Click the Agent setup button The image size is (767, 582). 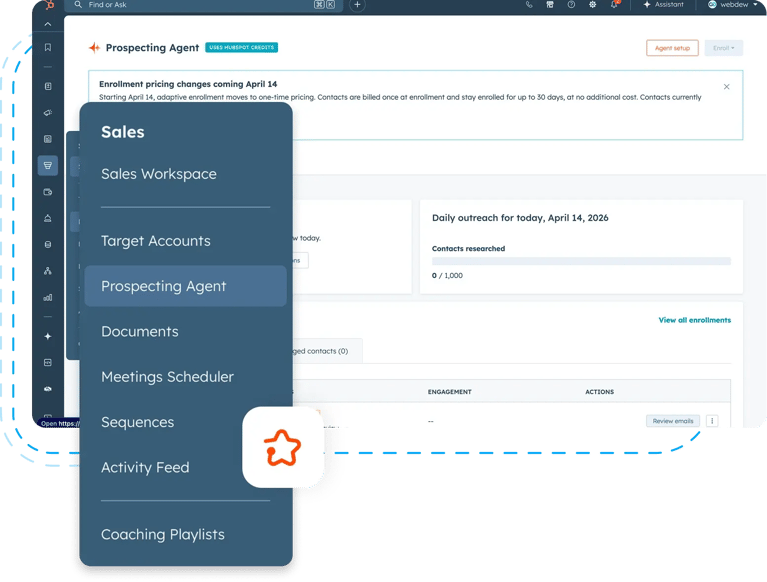672,48
